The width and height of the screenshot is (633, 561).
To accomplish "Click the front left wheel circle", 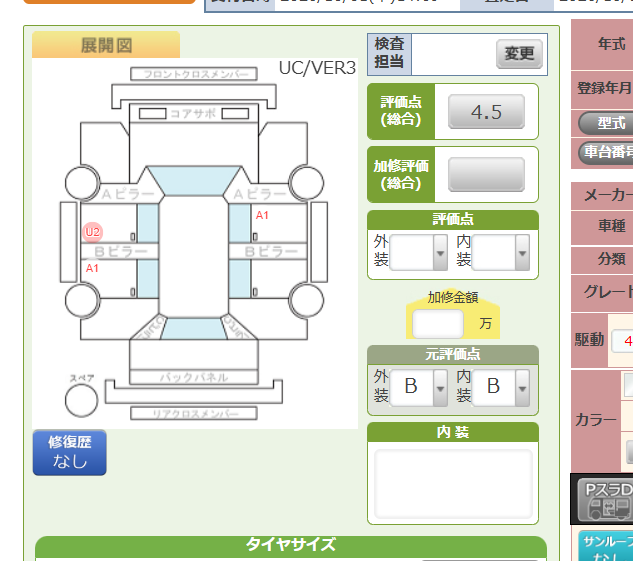I will 82,183.
